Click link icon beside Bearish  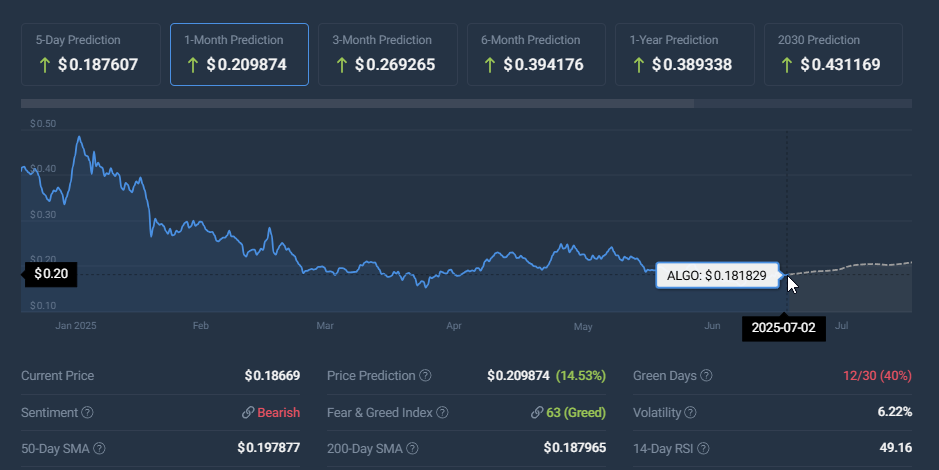click(x=248, y=413)
